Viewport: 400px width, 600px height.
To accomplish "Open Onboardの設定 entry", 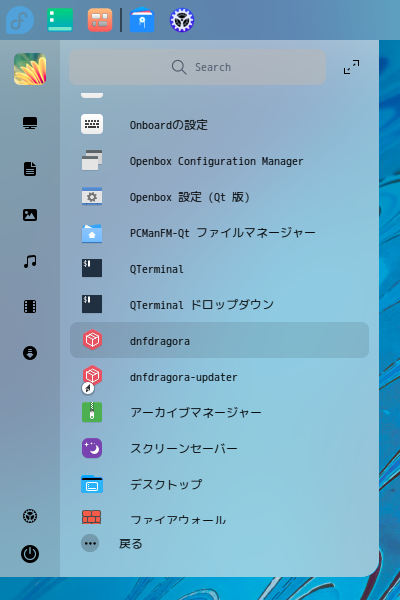I will (219, 125).
